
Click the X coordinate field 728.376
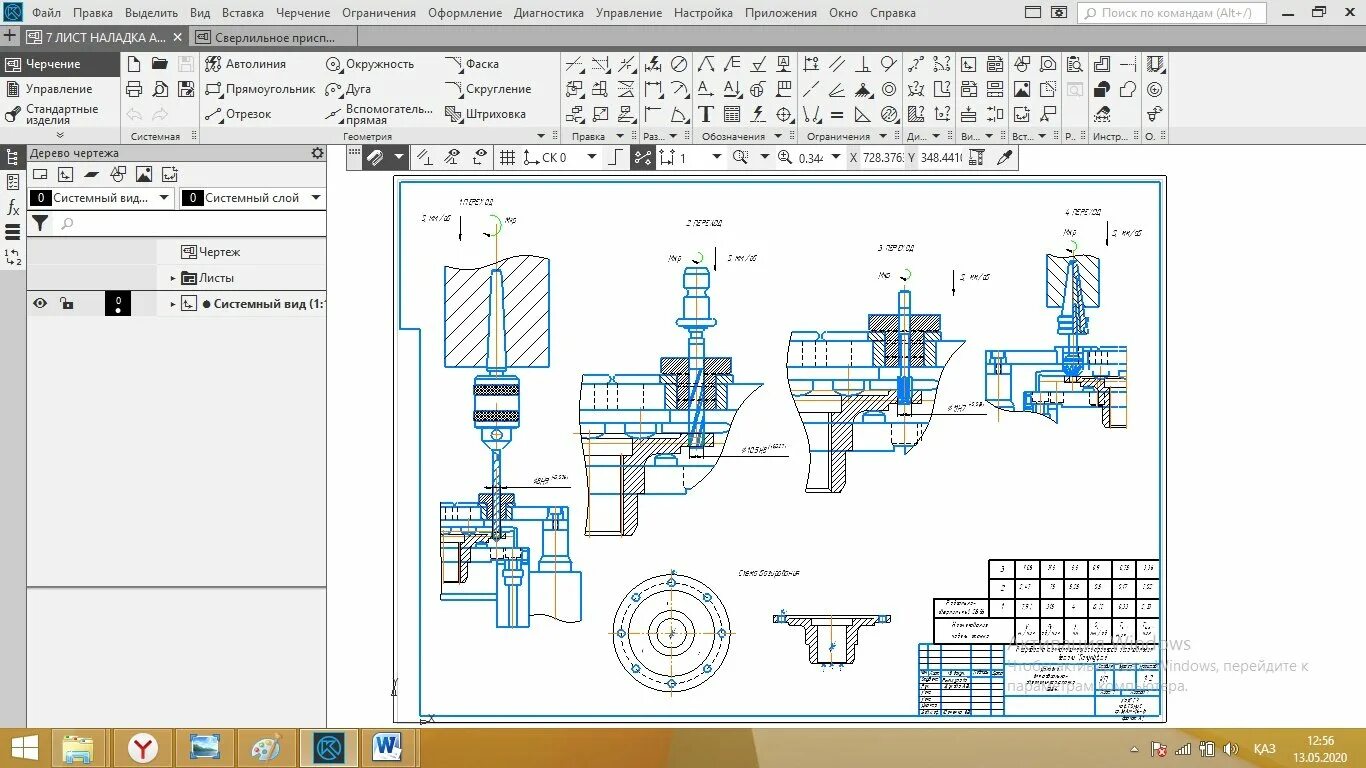[x=884, y=157]
